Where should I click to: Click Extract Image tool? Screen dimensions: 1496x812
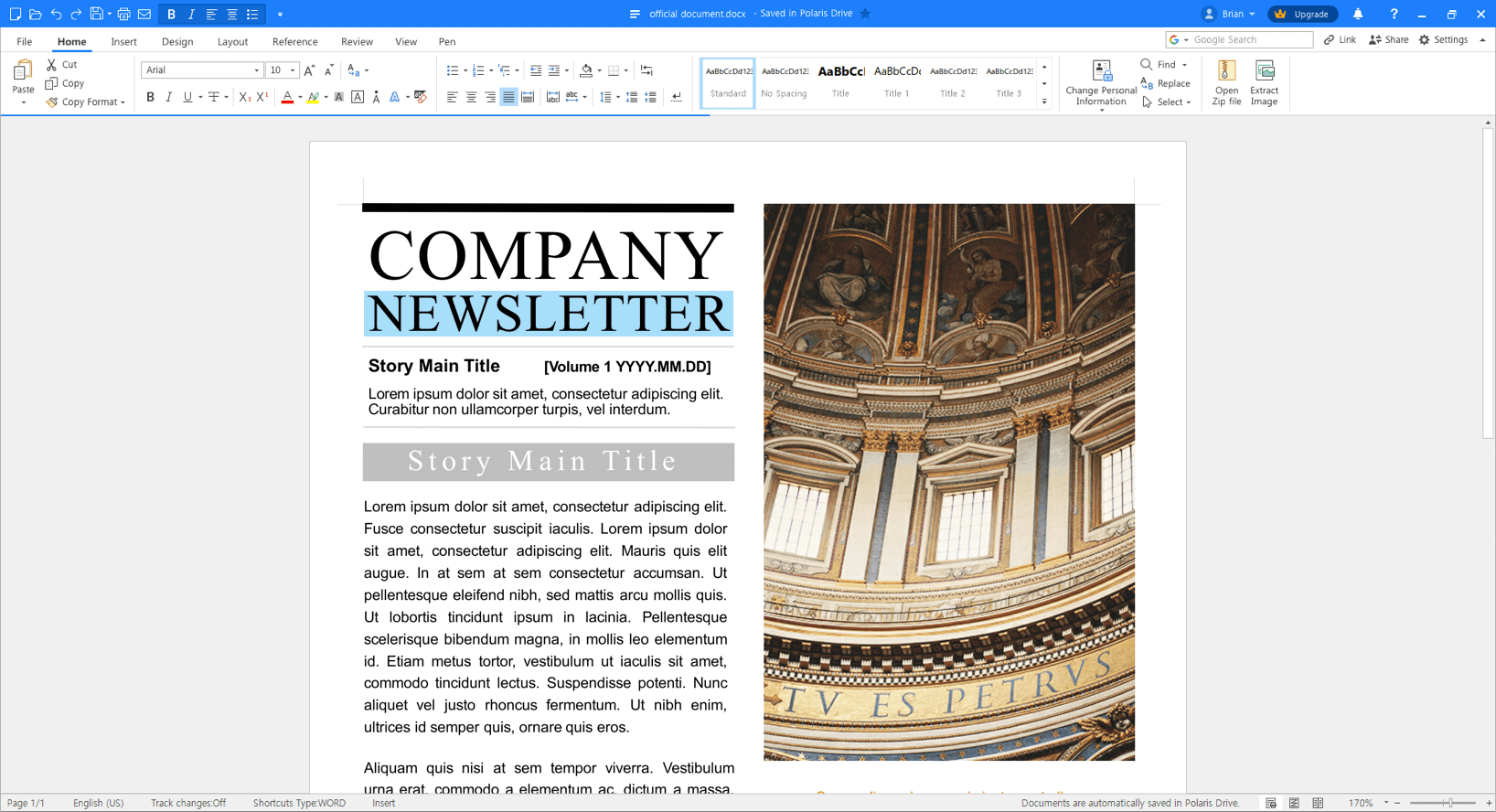click(x=1264, y=83)
